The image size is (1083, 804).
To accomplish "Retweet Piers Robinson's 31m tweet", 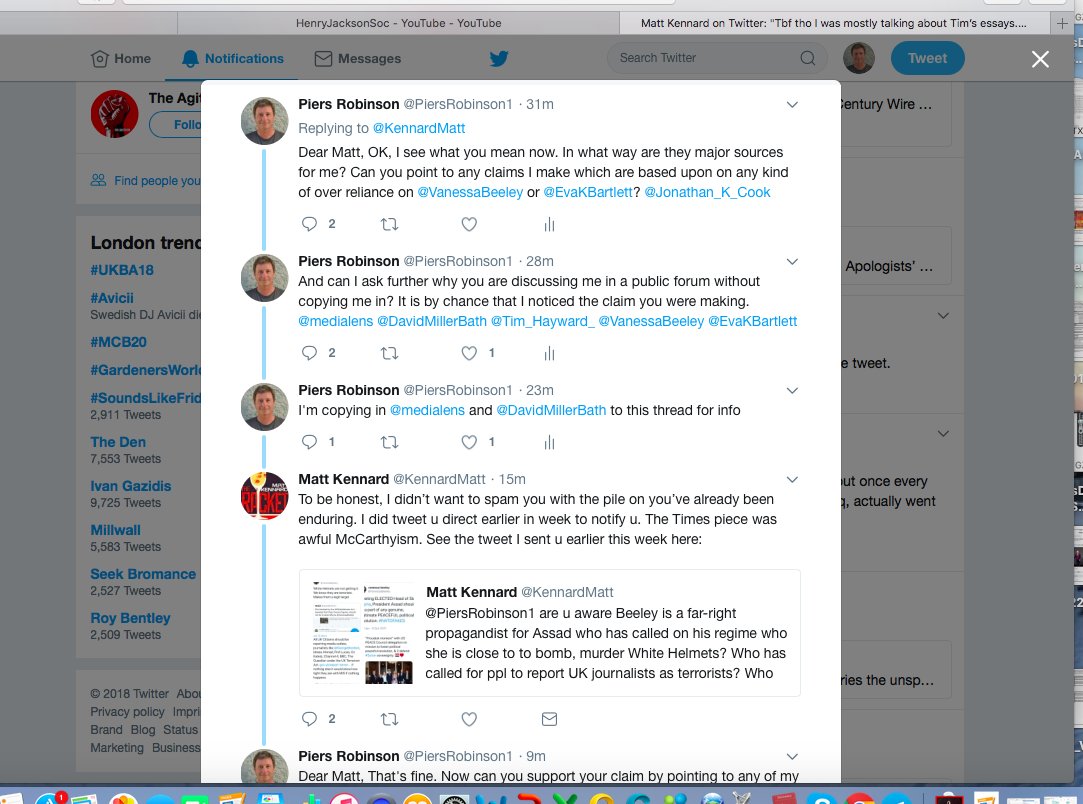I will click(390, 224).
